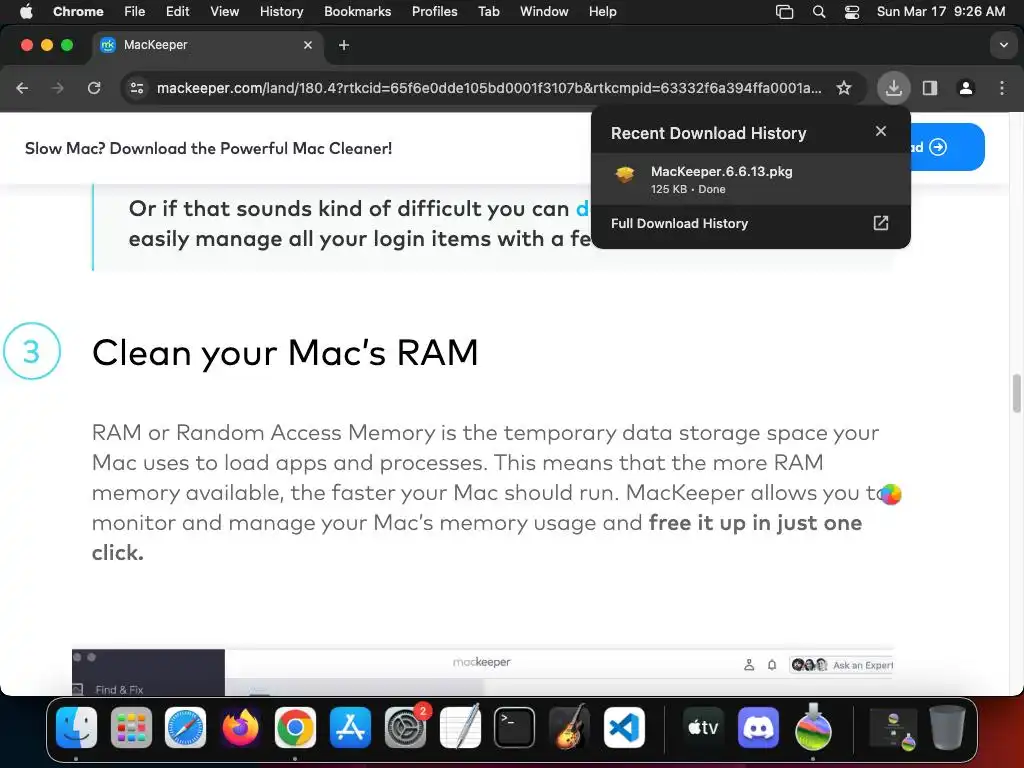Image resolution: width=1024 pixels, height=768 pixels.
Task: Open the macOS installer icon in Dock
Action: click(x=813, y=727)
